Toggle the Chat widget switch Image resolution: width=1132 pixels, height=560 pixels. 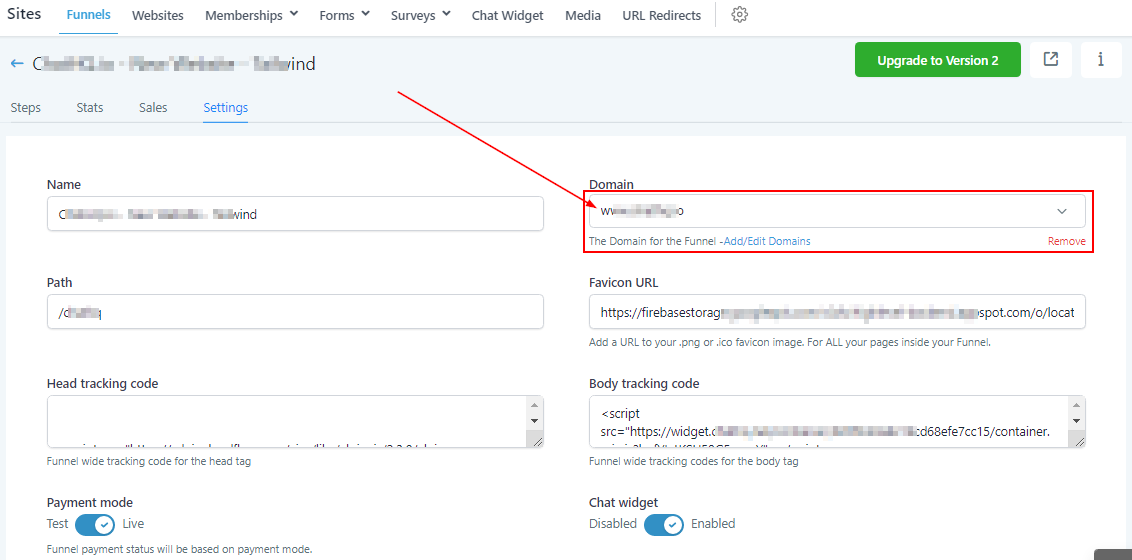tap(663, 524)
